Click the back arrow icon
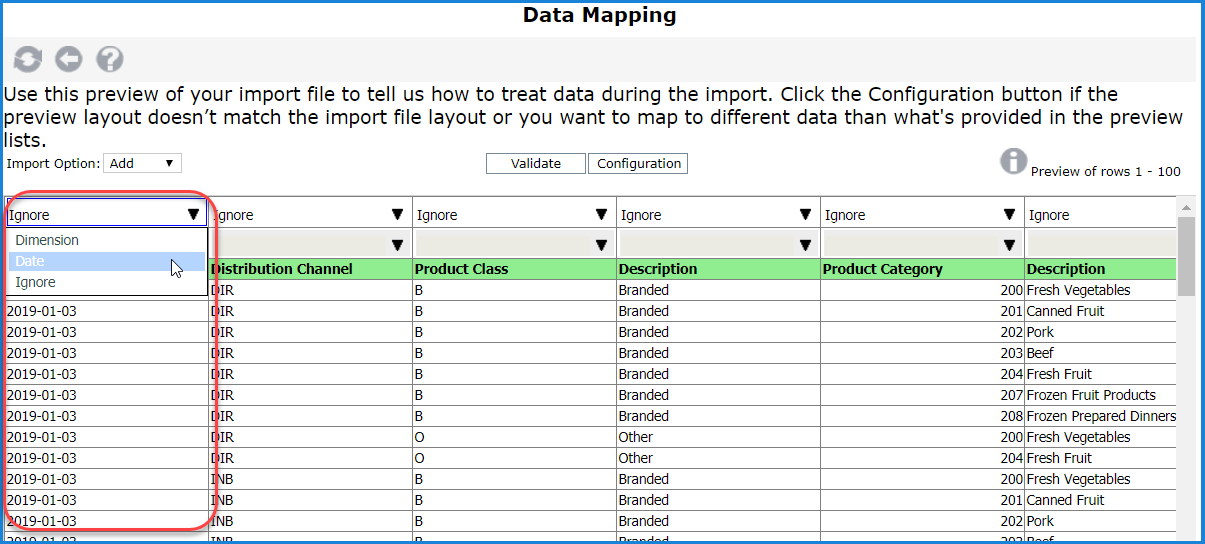1205x544 pixels. pyautogui.click(x=68, y=60)
